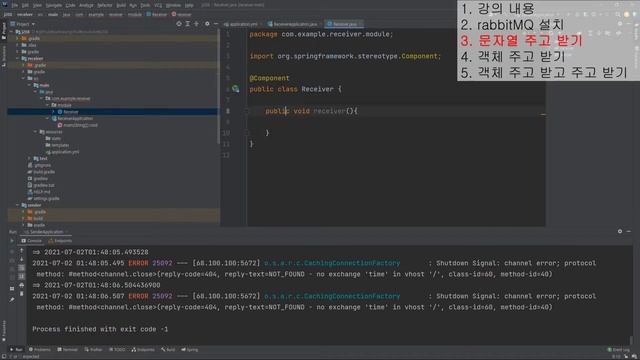Open the Problems tool window
The height and width of the screenshot is (360, 640).
tap(40, 350)
